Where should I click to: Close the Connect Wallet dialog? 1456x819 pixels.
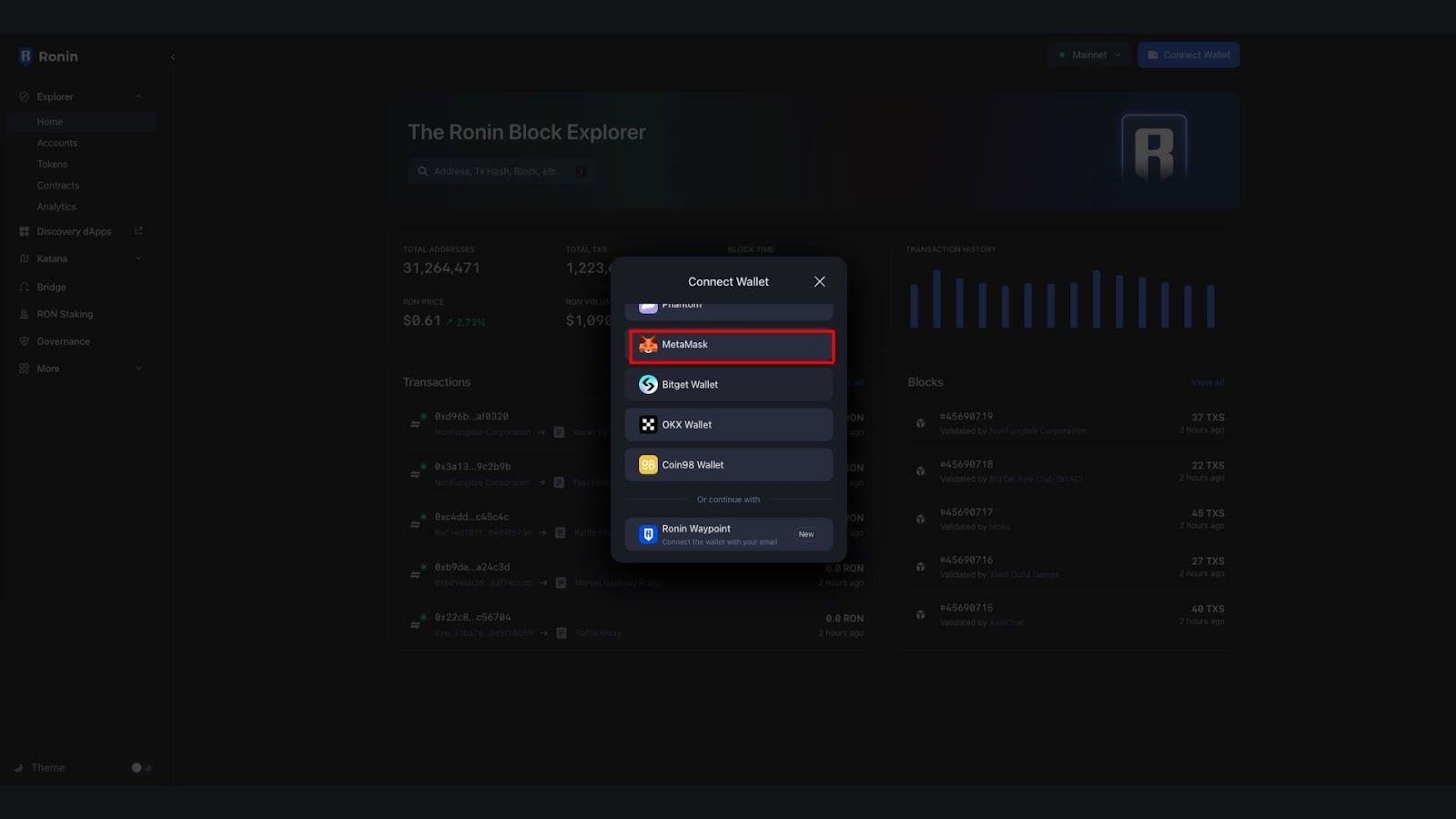click(819, 281)
